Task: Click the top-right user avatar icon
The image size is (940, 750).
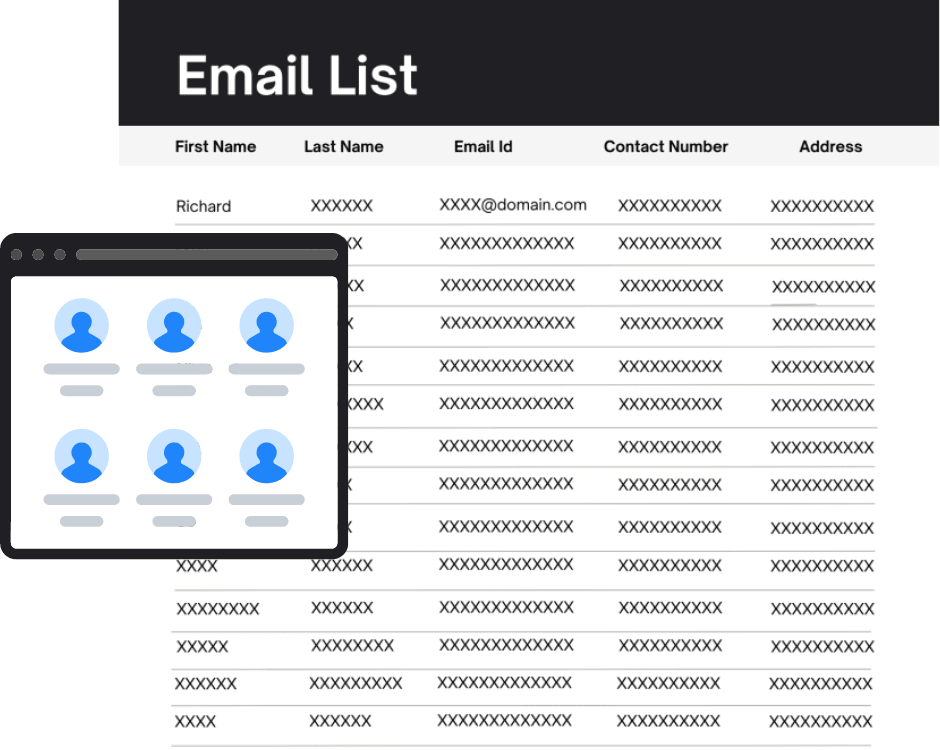Action: click(x=266, y=326)
